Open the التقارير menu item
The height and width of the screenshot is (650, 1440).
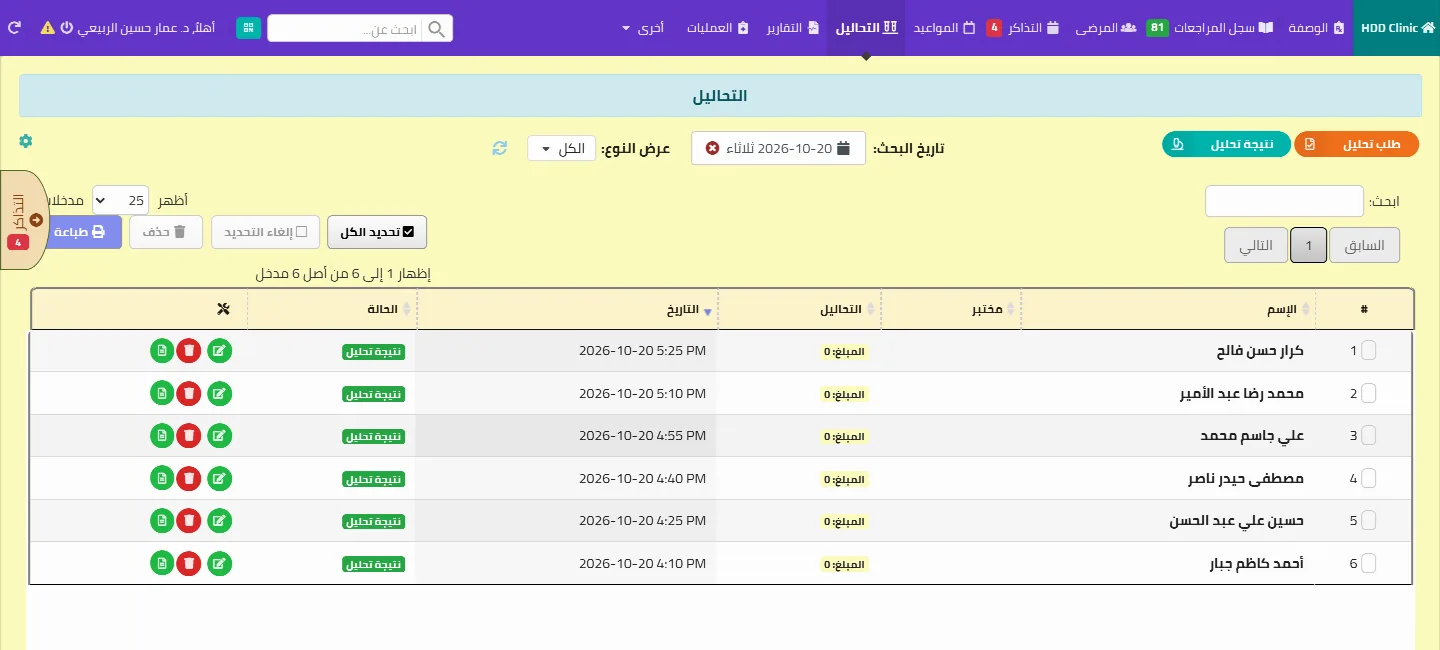[x=792, y=28]
